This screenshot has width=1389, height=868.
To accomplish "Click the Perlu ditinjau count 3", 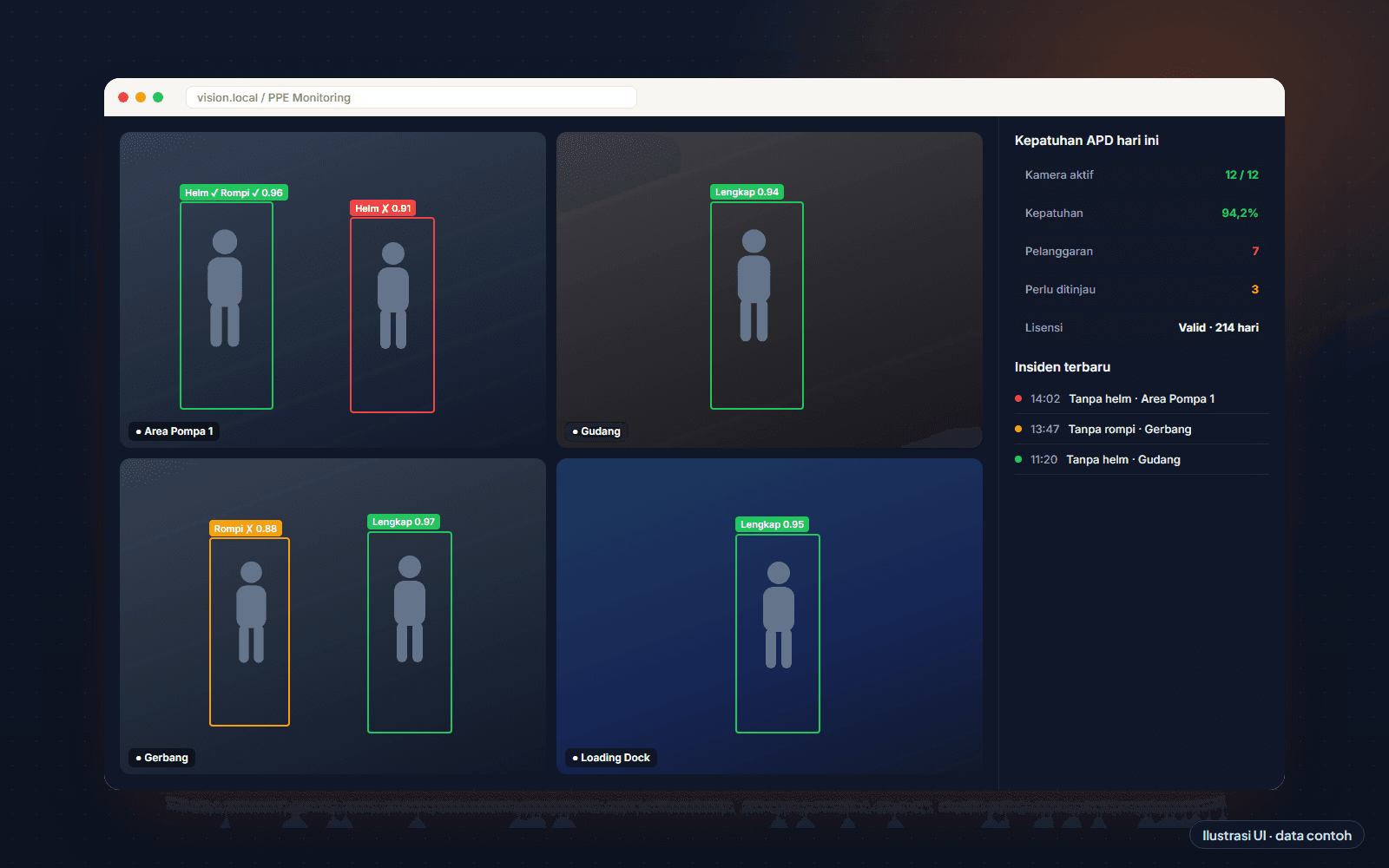I will (x=1254, y=289).
